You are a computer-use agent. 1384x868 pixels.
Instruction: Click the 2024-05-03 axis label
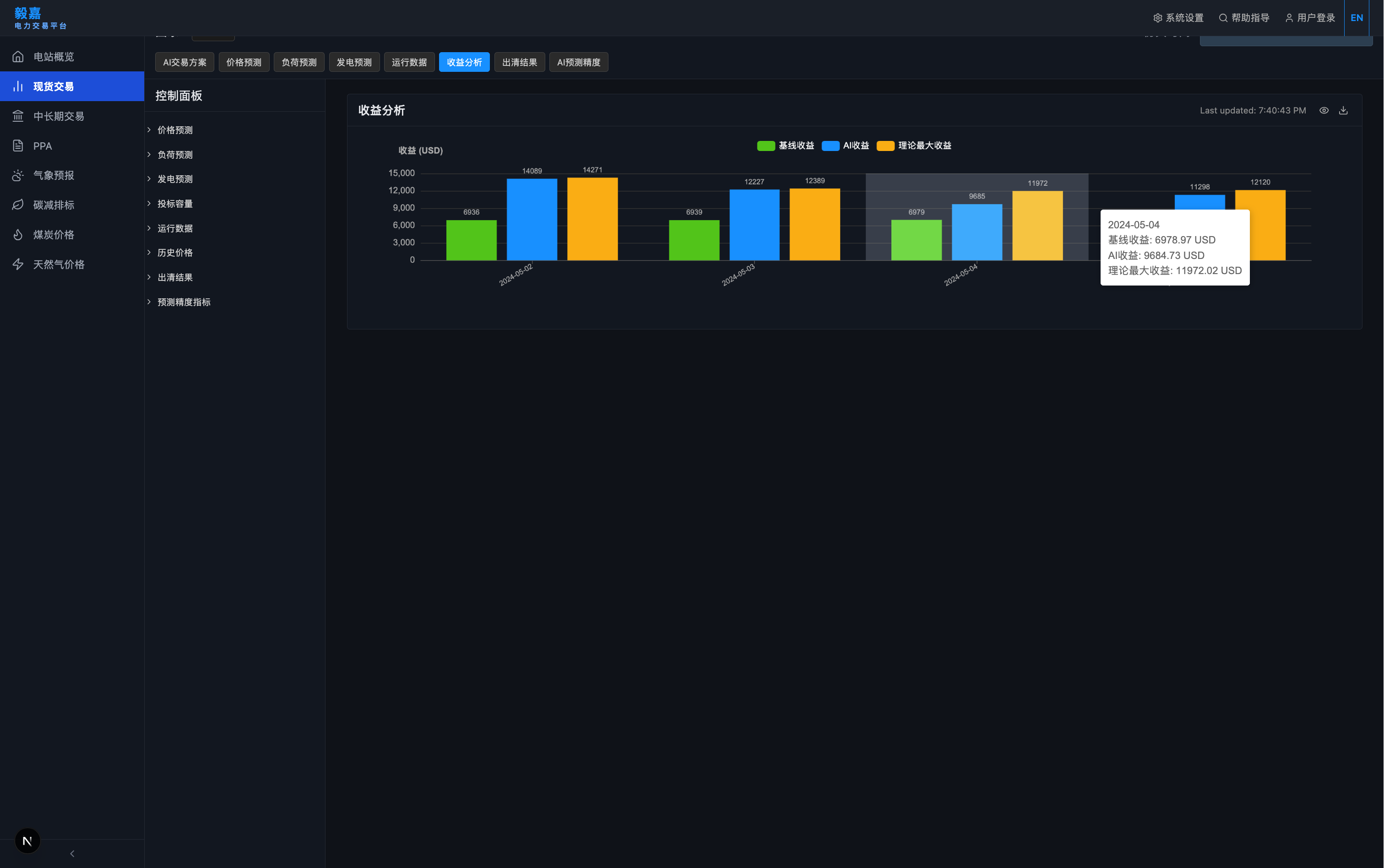tap(738, 275)
